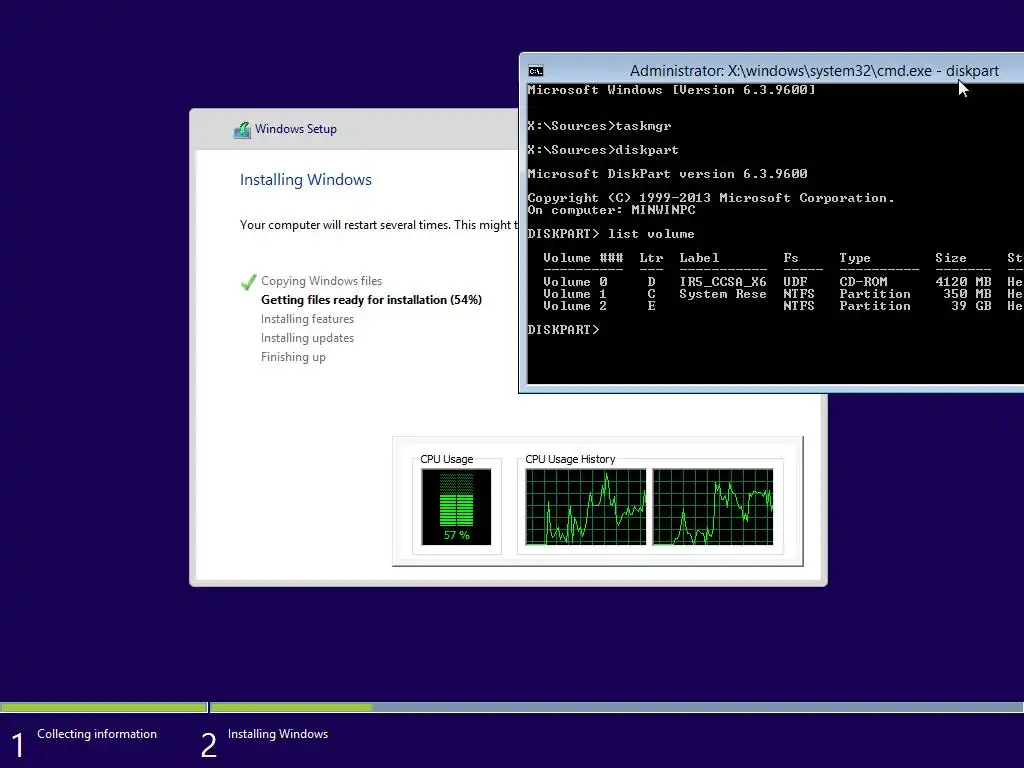Click the '39 GB' size value
1024x768 pixels.
click(971, 306)
